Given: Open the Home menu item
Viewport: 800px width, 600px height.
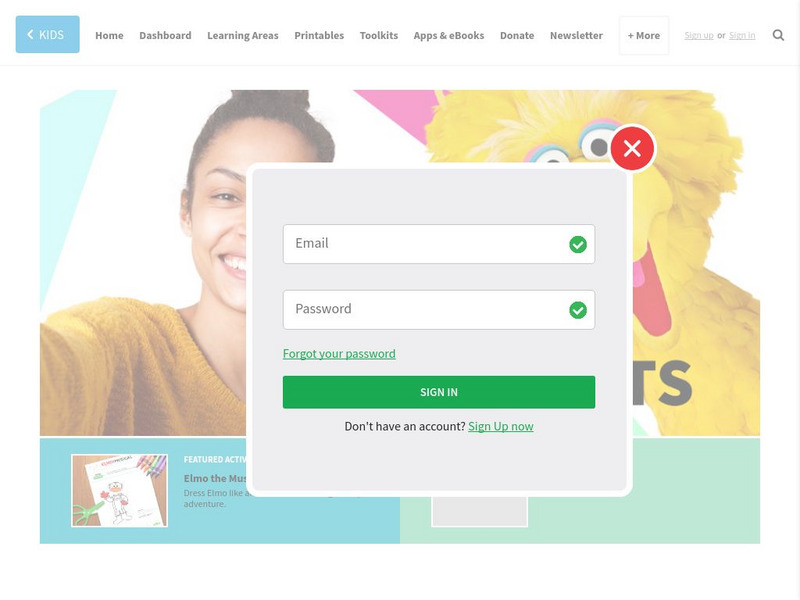Looking at the screenshot, I should coord(109,35).
